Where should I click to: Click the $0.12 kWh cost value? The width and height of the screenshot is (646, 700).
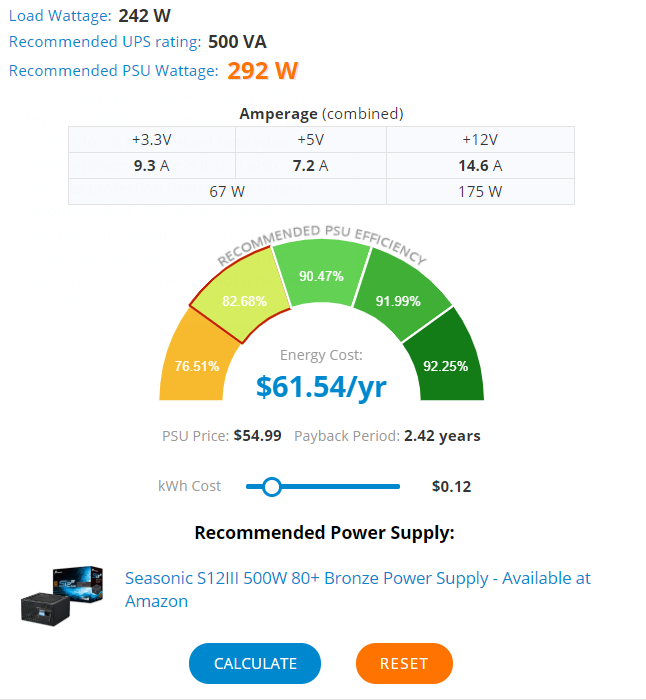pos(451,487)
